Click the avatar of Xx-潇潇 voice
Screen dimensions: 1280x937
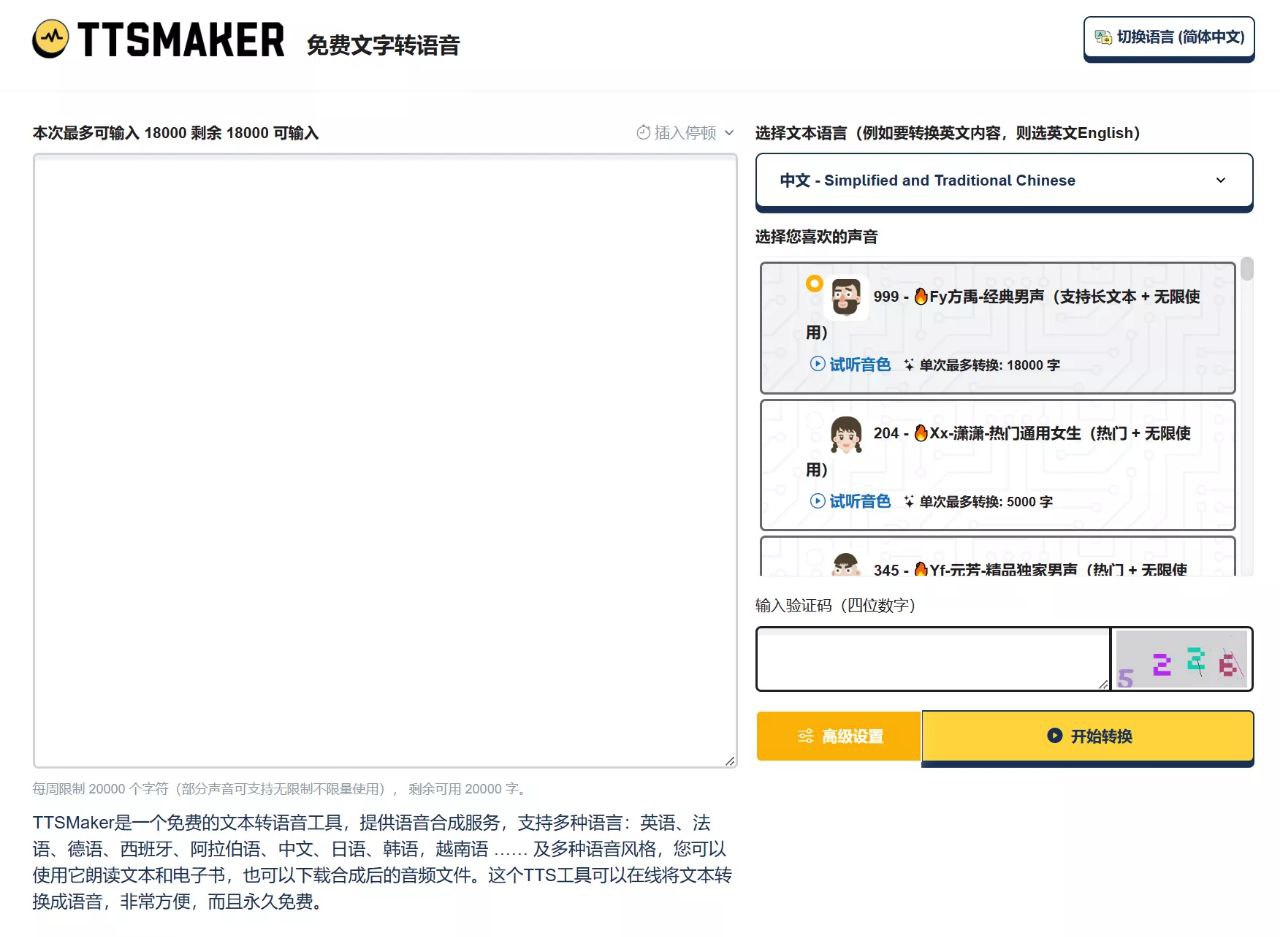coord(844,434)
